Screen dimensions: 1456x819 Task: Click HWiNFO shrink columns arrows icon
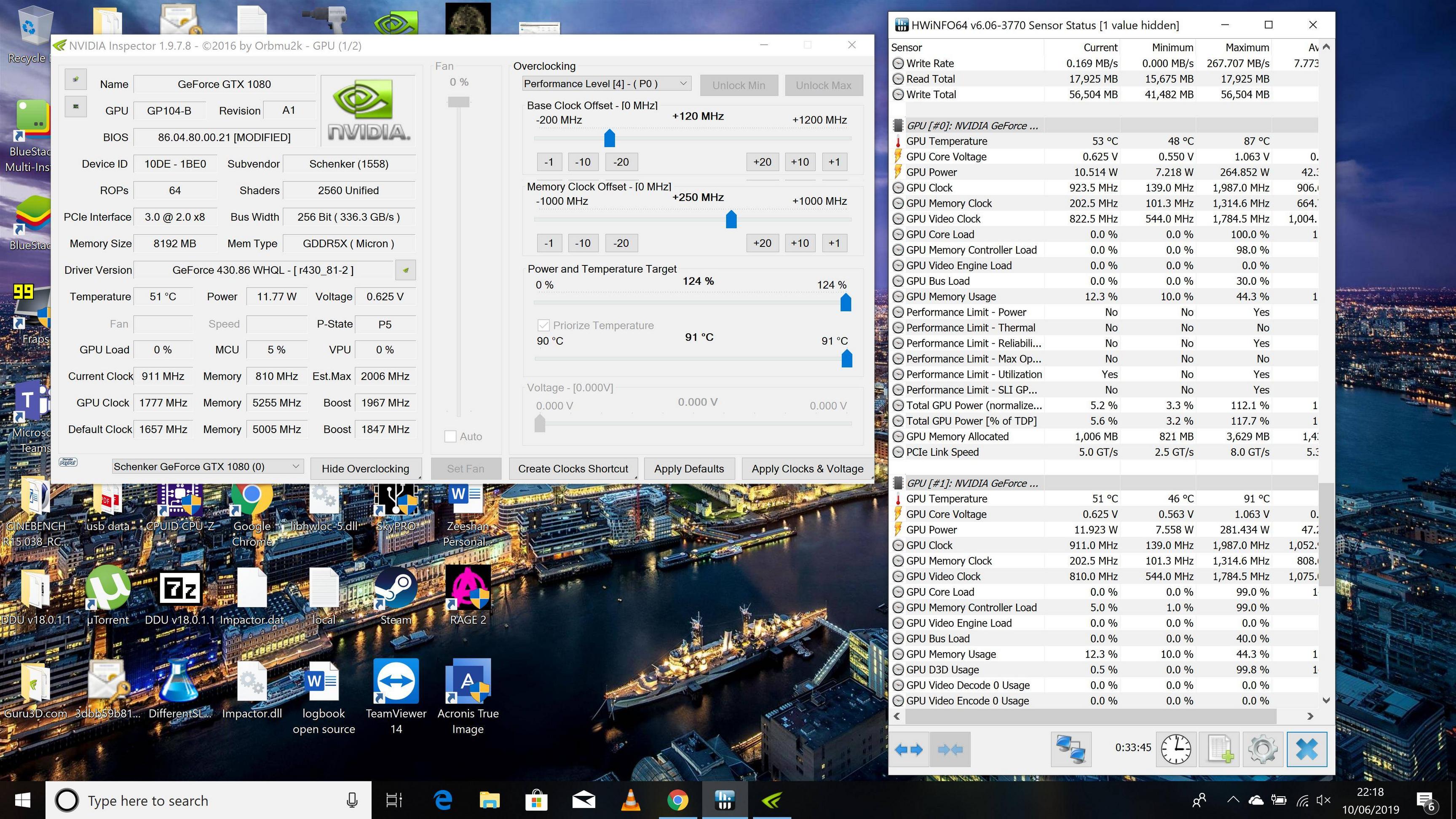(950, 749)
